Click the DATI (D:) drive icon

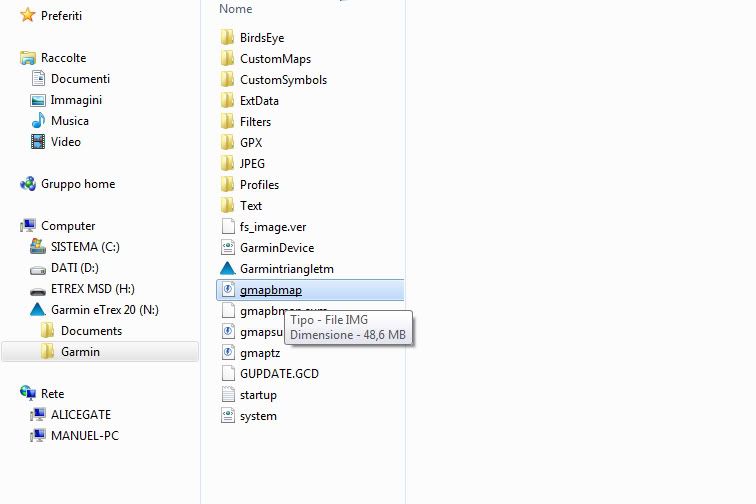(38, 270)
